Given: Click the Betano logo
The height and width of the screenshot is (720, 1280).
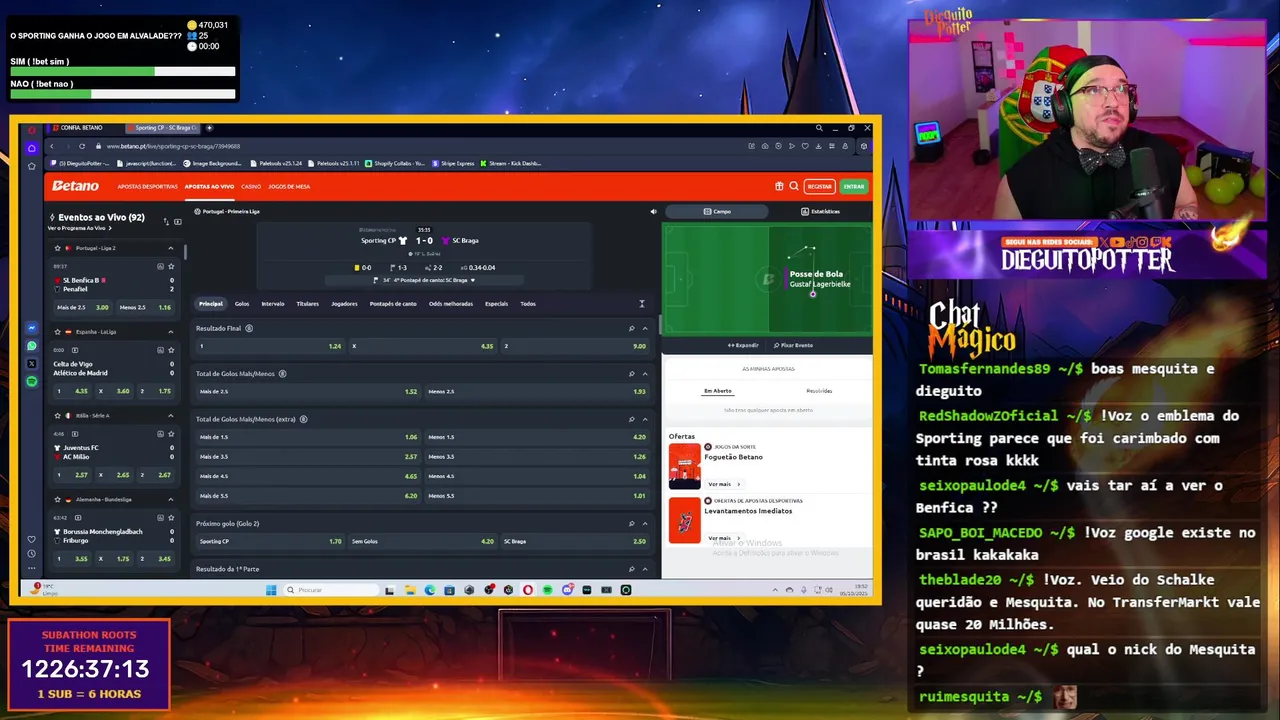Looking at the screenshot, I should [76, 186].
